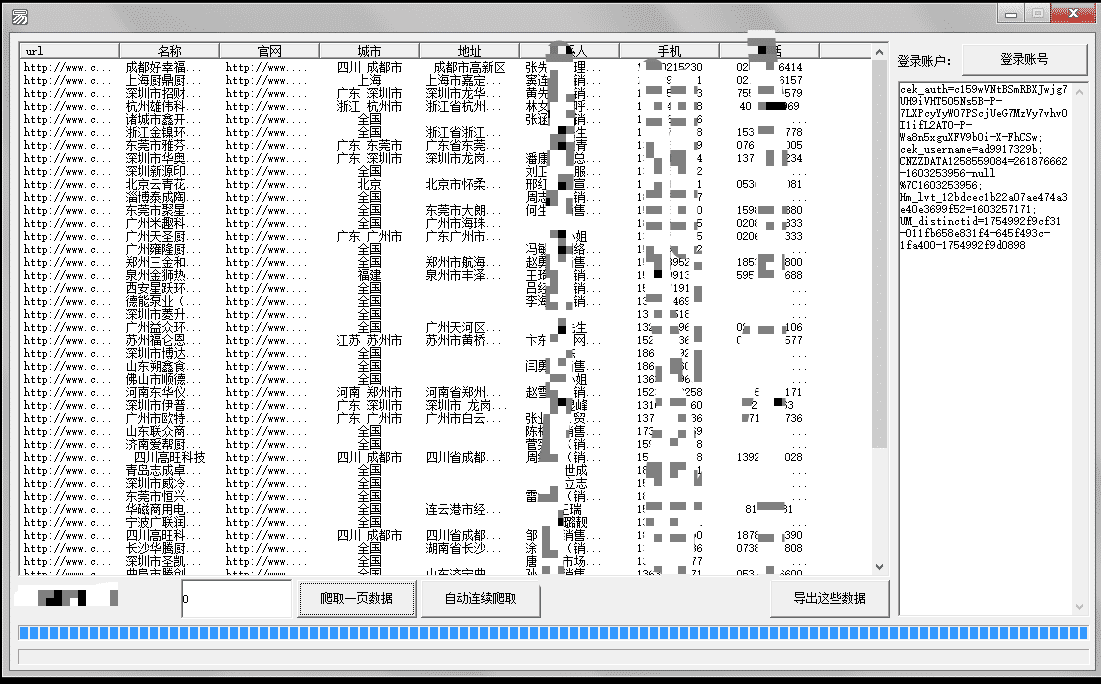
Task: Select the 北京云青花 row in list
Action: tap(160, 184)
